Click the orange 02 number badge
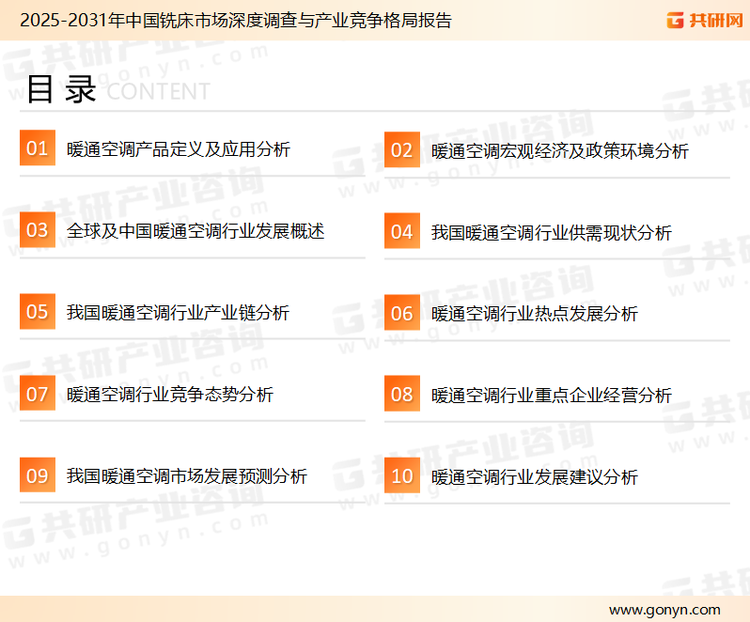This screenshot has height=622, width=750. [402, 151]
